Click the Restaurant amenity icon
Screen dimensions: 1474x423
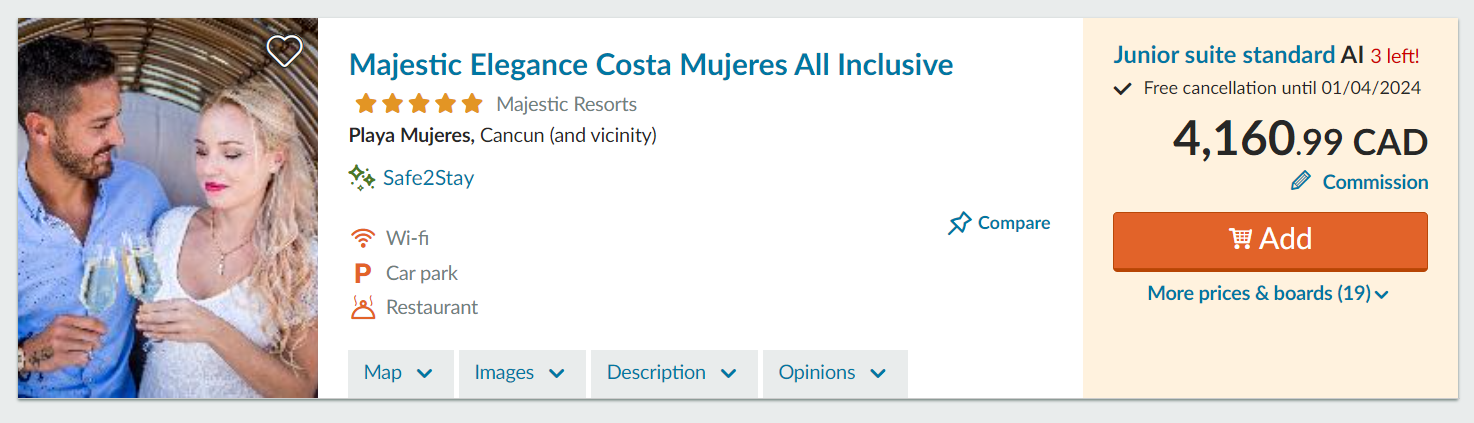pyautogui.click(x=363, y=307)
